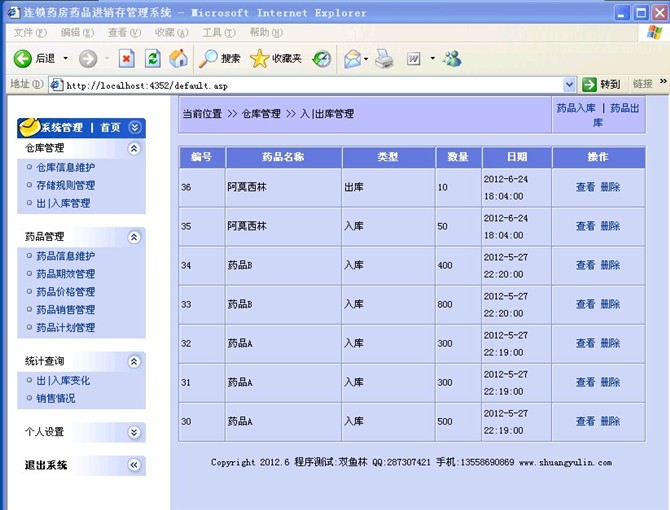Click 查看 for record 33
This screenshot has height=510, width=670.
(585, 304)
